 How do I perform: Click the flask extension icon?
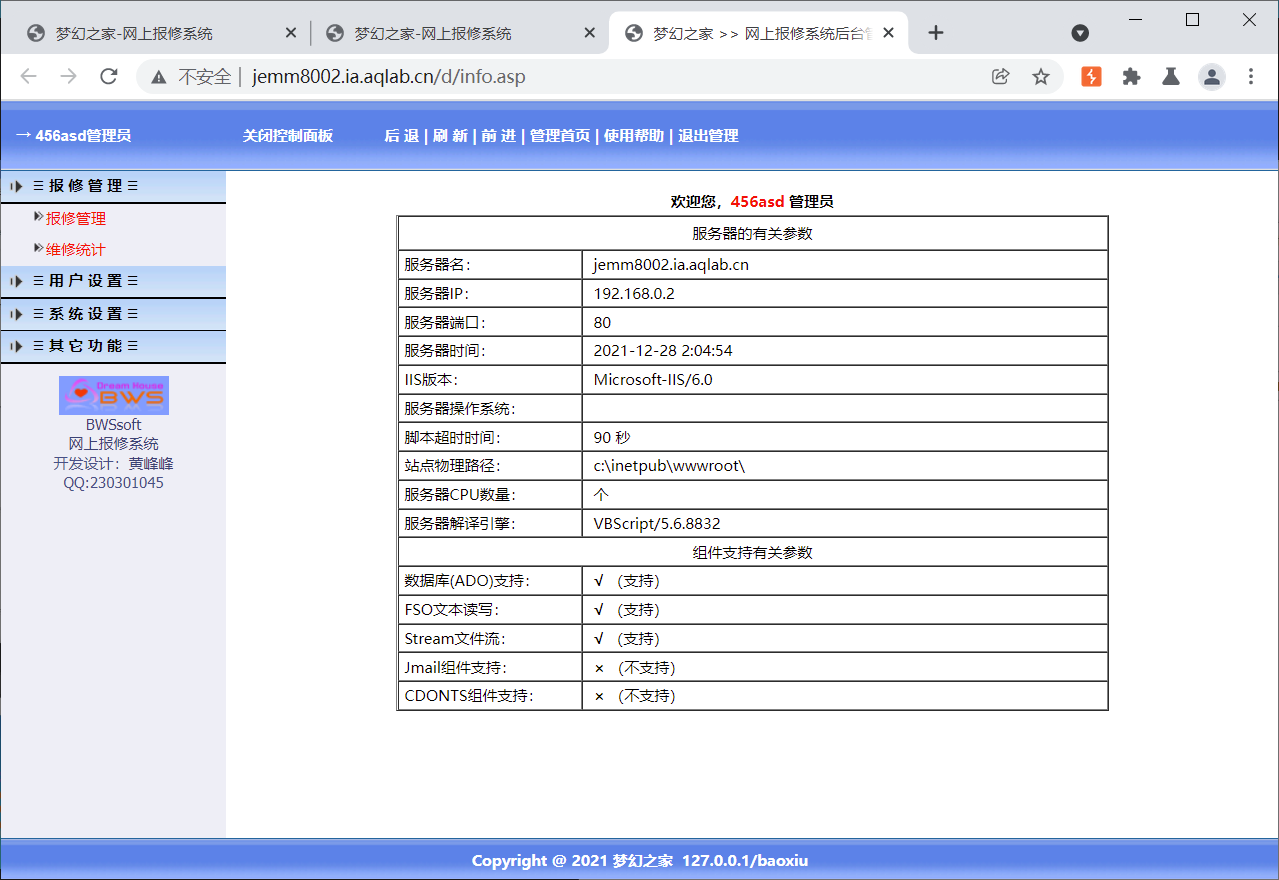point(1169,76)
